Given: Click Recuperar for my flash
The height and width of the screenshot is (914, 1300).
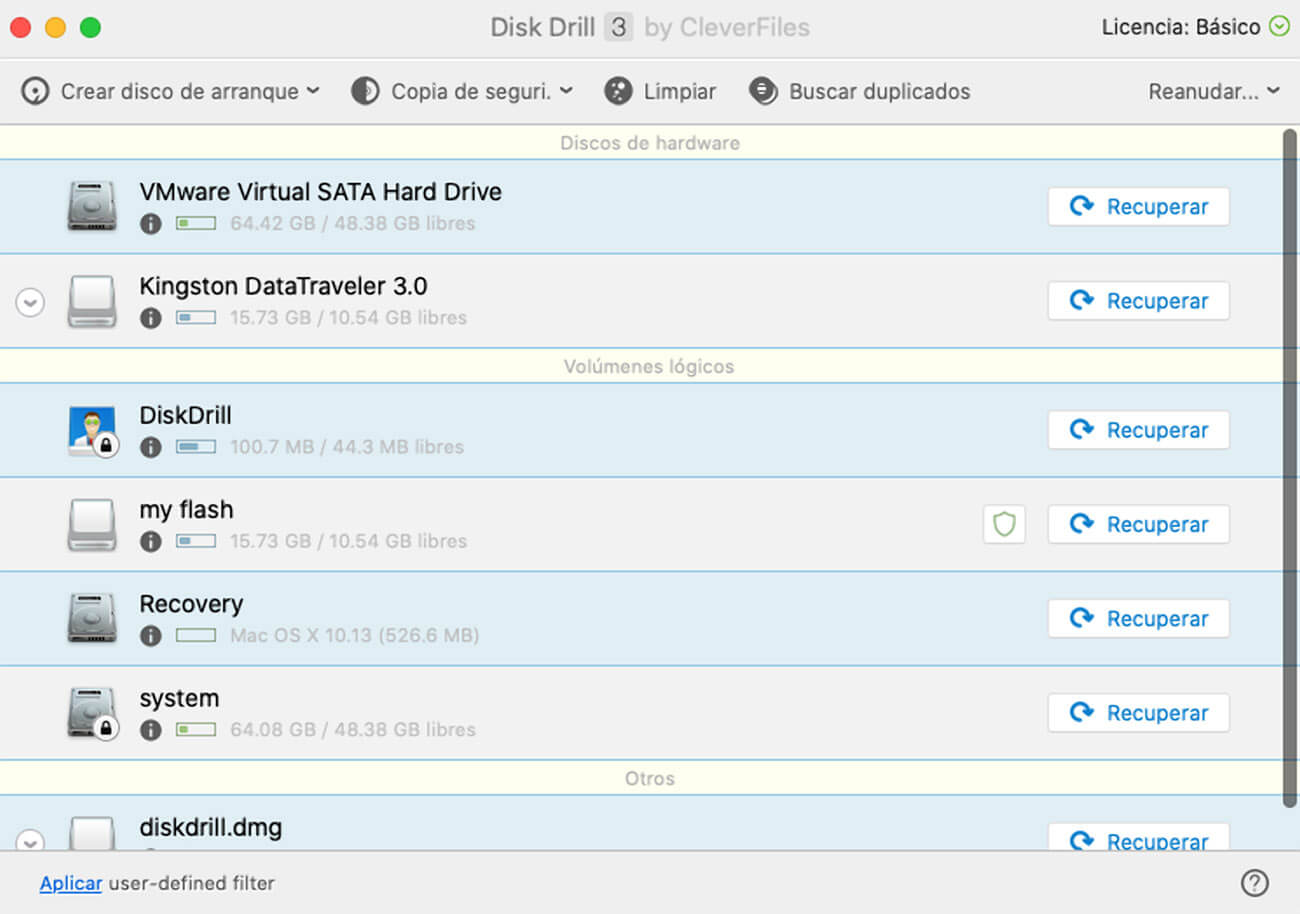Looking at the screenshot, I should coord(1138,524).
